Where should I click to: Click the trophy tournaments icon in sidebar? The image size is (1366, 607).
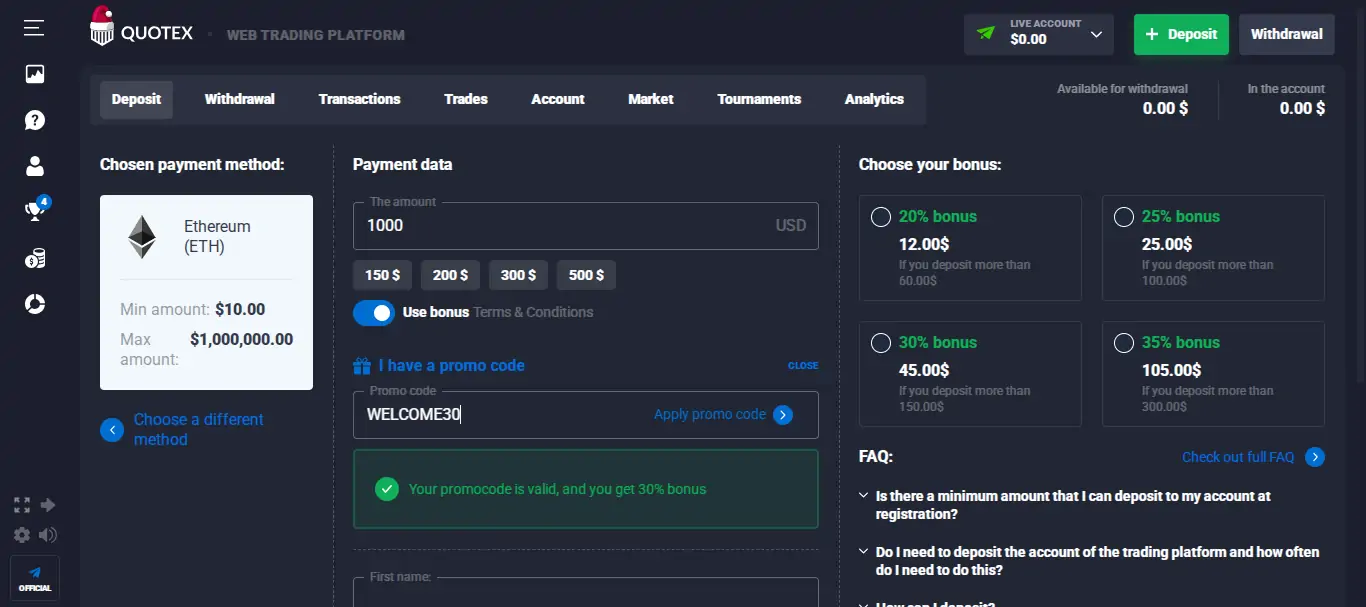(x=35, y=212)
